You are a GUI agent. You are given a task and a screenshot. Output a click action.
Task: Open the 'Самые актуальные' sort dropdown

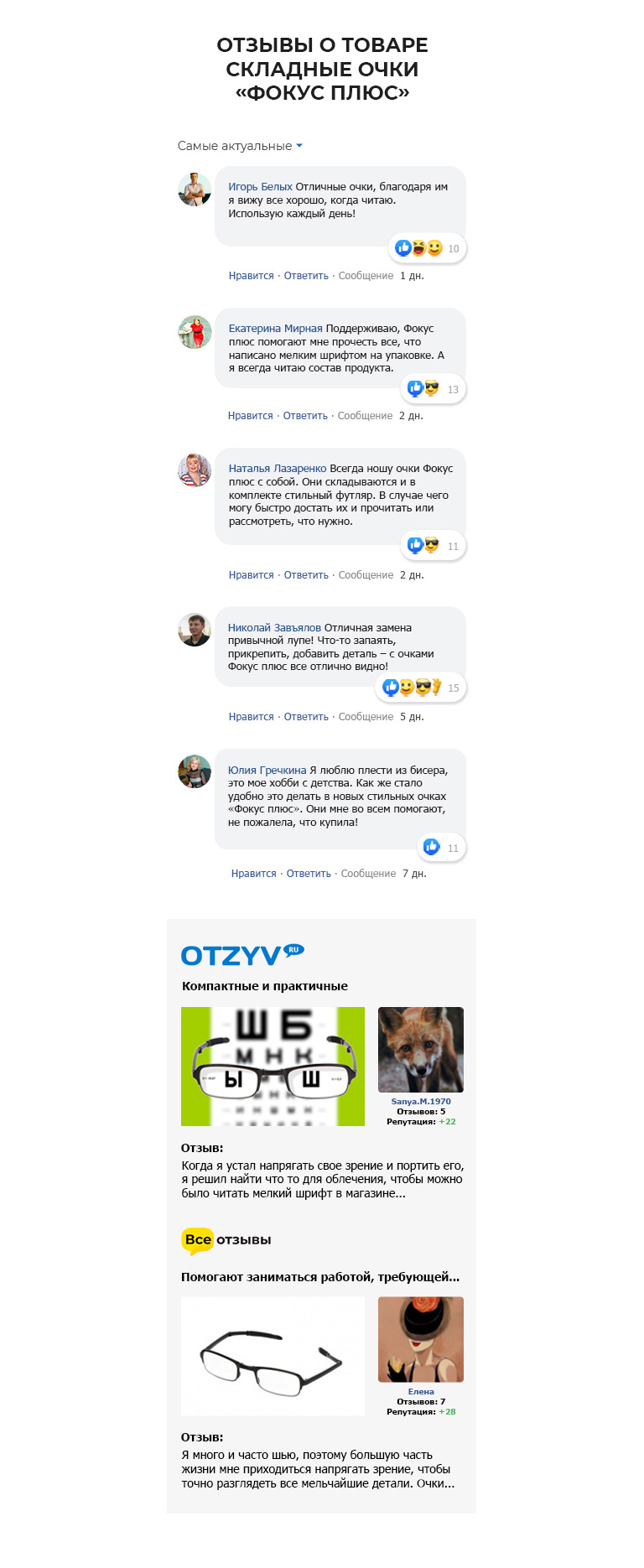[240, 146]
